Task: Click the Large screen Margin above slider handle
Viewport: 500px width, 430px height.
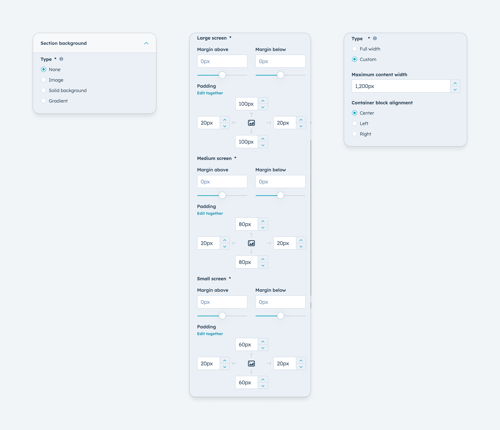Action: pyautogui.click(x=222, y=75)
